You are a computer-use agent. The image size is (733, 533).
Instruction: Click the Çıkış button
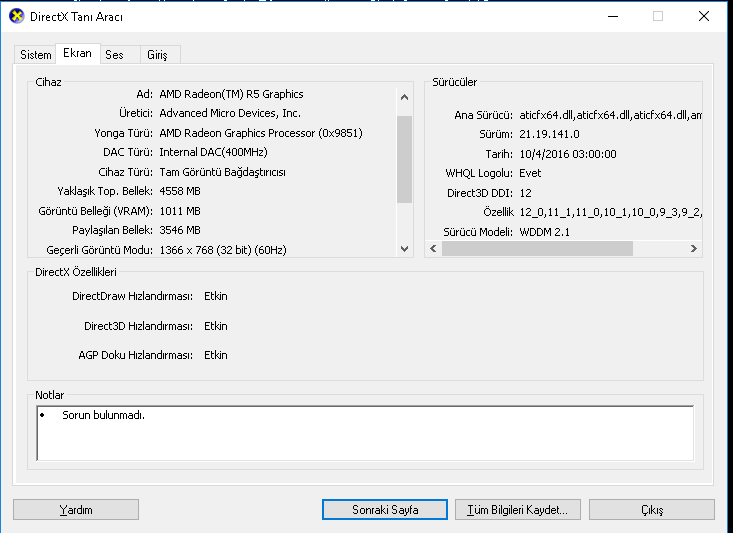pyautogui.click(x=652, y=510)
